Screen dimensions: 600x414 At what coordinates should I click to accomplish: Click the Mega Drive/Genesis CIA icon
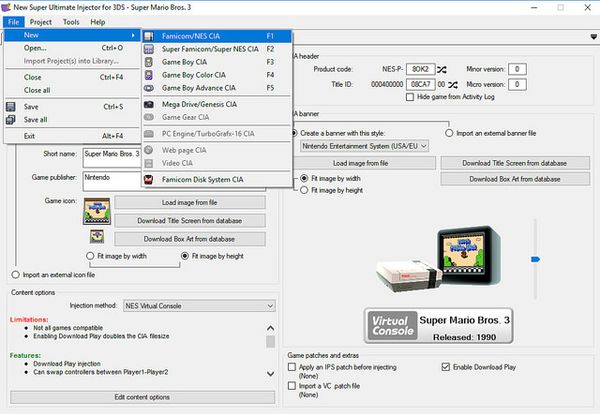click(x=149, y=104)
